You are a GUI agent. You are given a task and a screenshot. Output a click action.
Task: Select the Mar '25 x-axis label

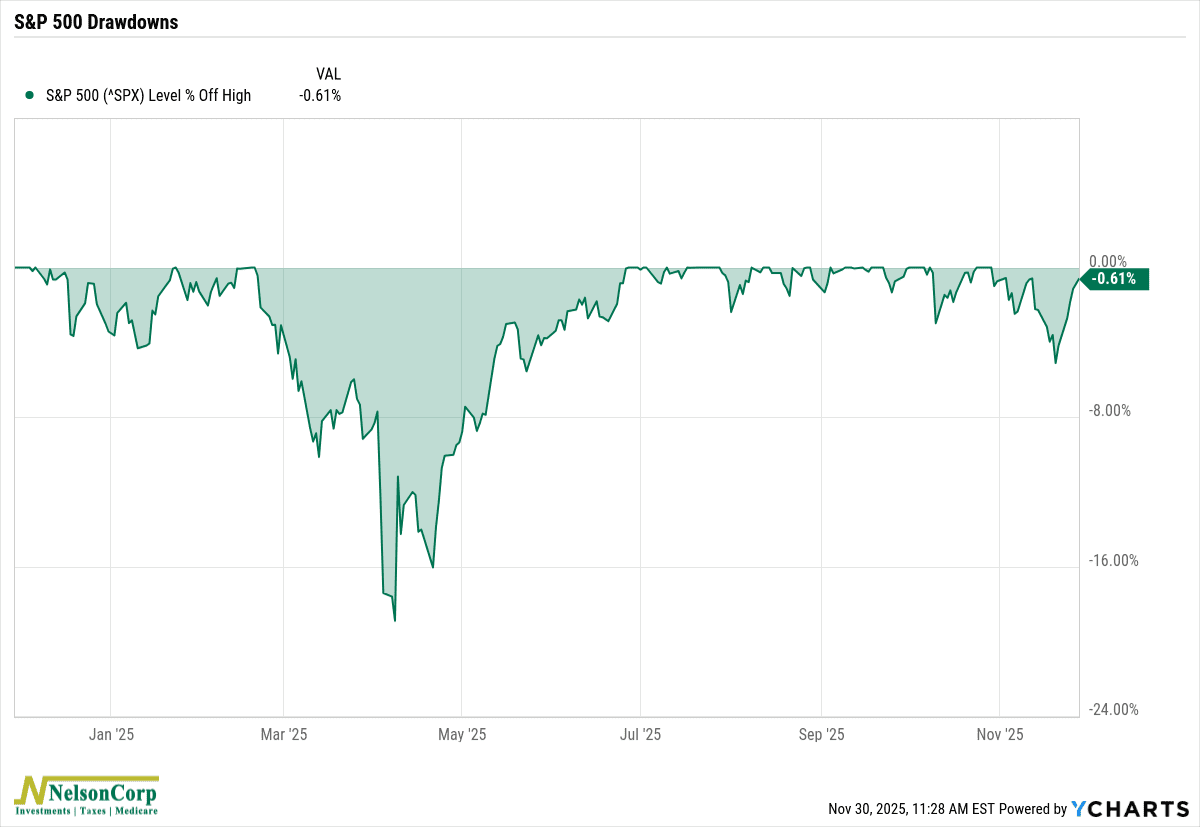(x=284, y=735)
